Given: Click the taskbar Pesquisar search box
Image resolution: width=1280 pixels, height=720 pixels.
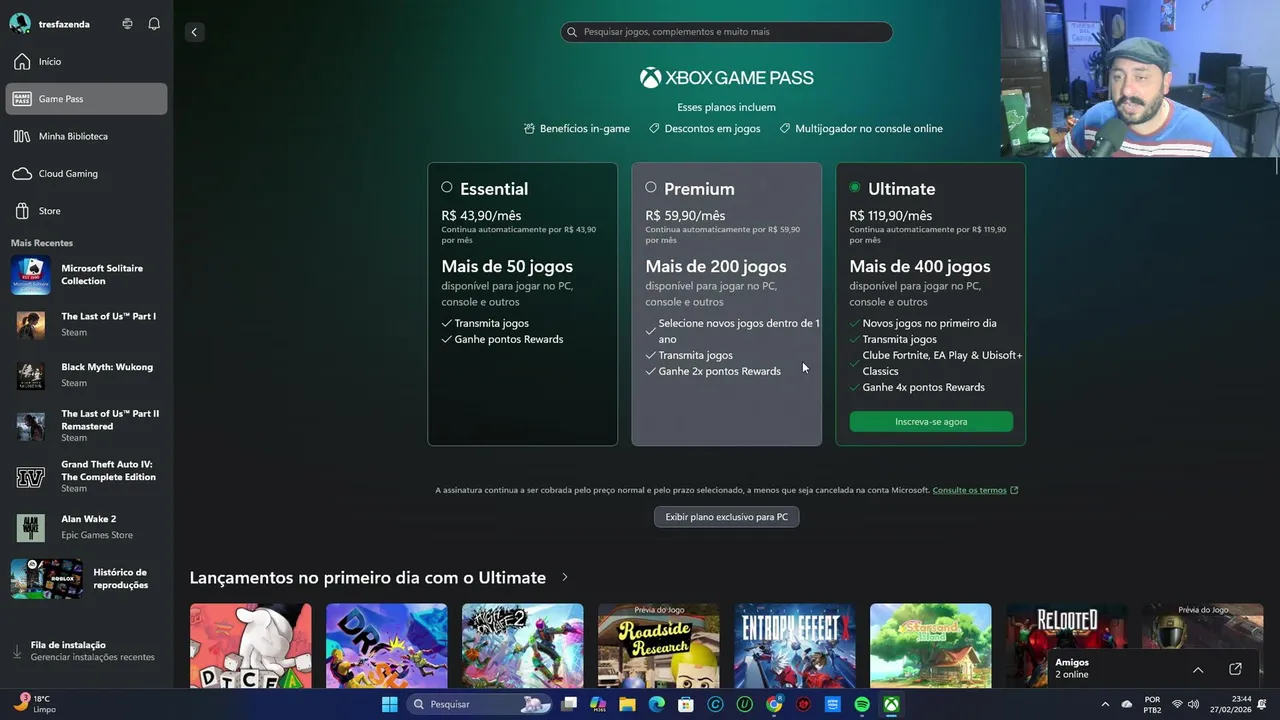Looking at the screenshot, I should pos(481,704).
